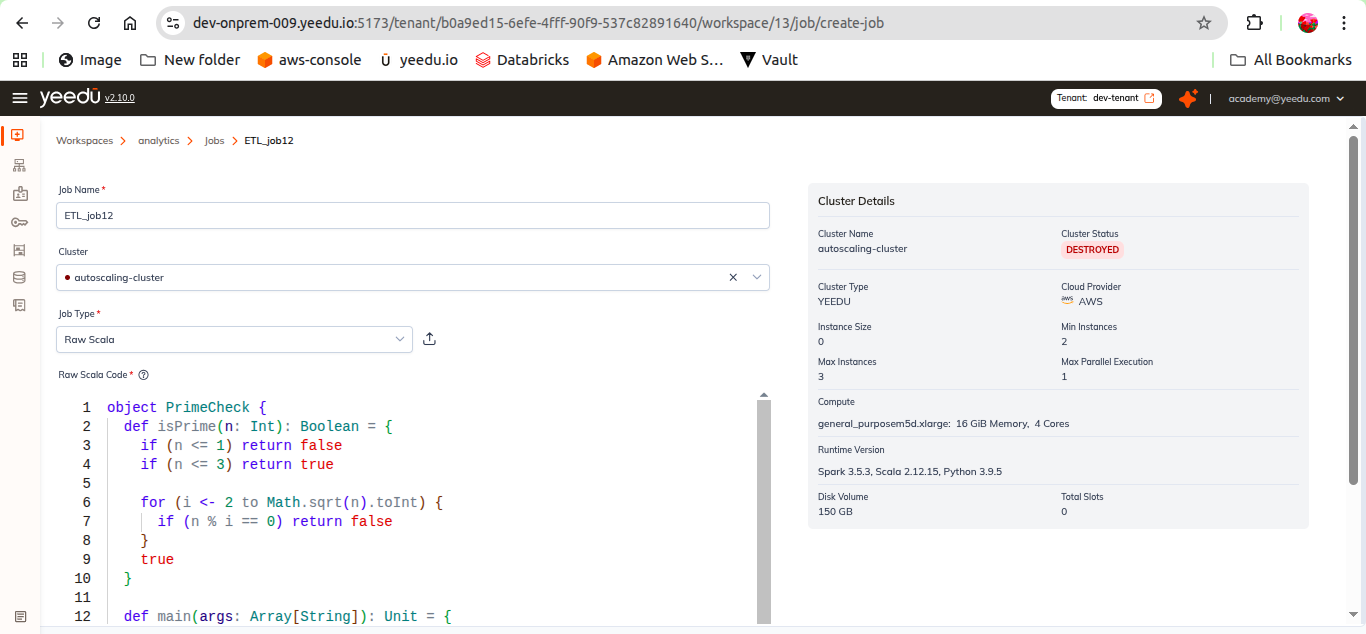Viewport: 1366px width, 634px height.
Task: Open the All Bookmarks folder
Action: pyautogui.click(x=1290, y=60)
